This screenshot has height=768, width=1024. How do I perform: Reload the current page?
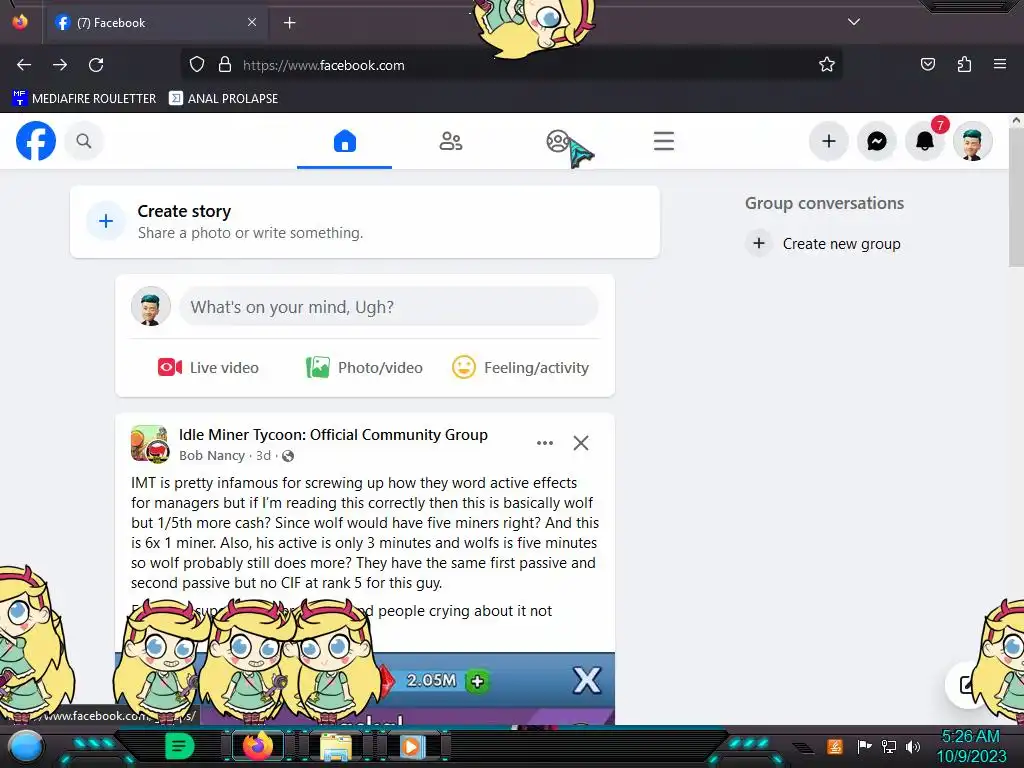pos(96,65)
